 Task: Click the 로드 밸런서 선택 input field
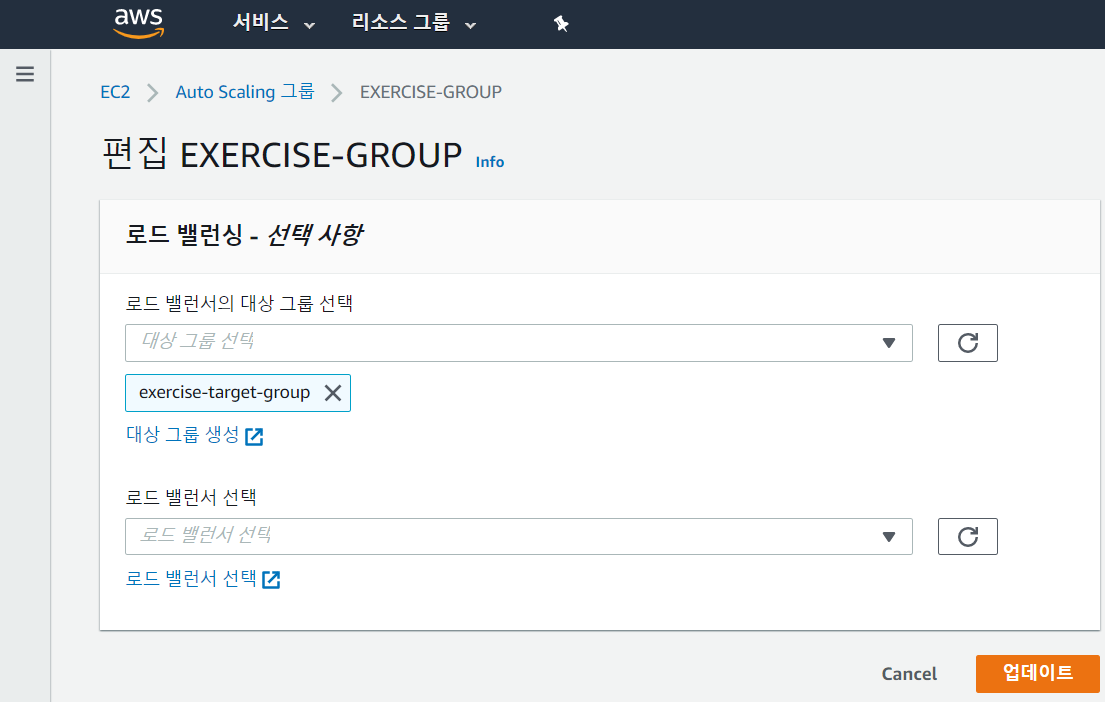500,536
